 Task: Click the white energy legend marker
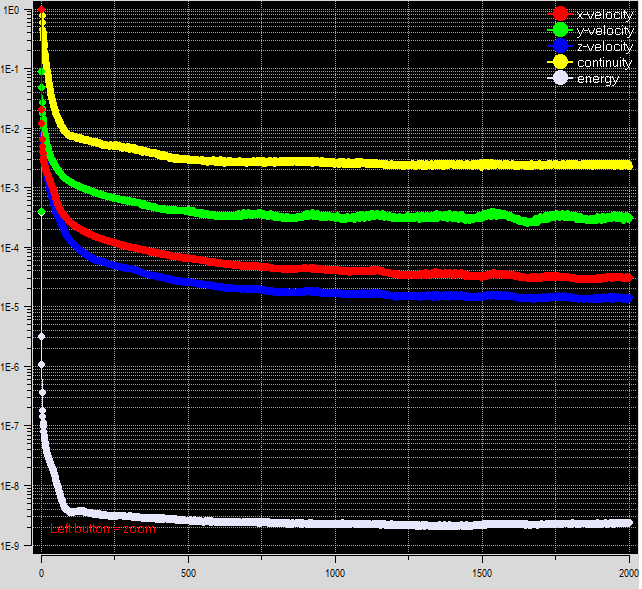[x=561, y=78]
